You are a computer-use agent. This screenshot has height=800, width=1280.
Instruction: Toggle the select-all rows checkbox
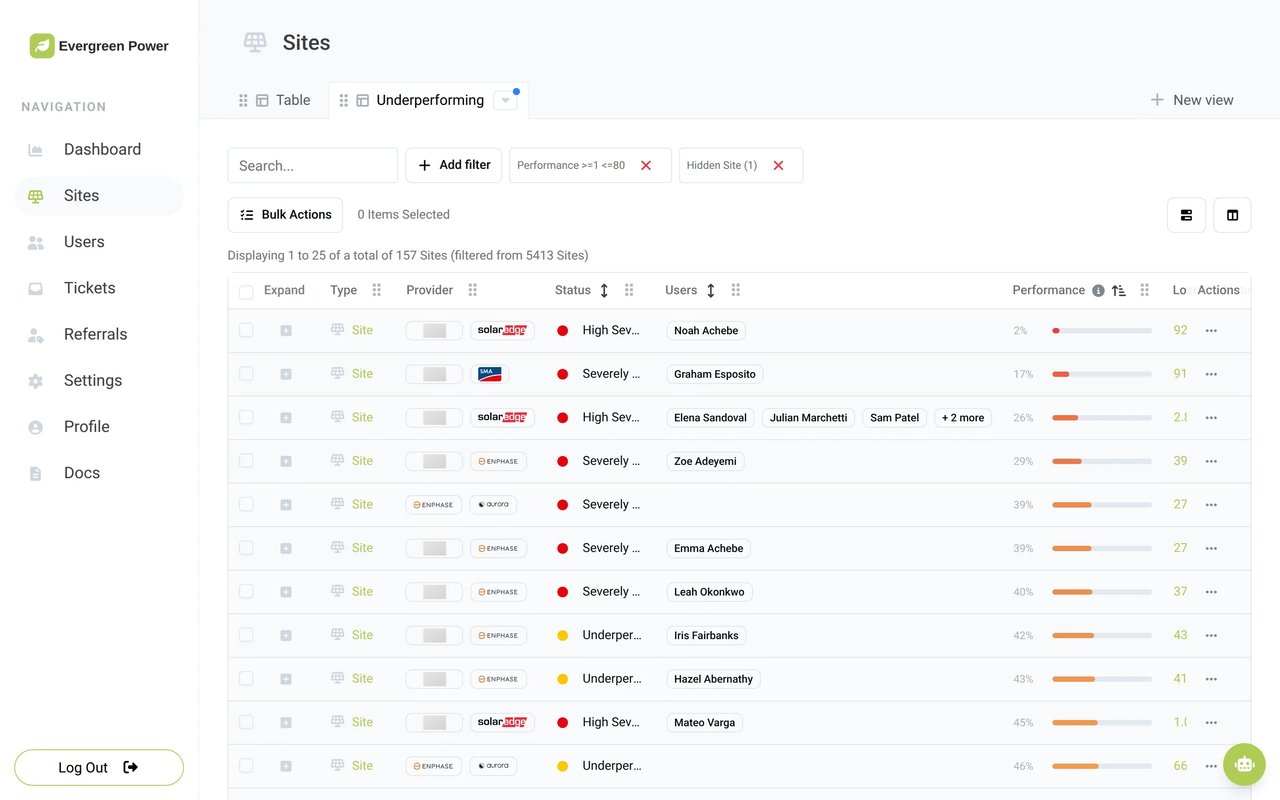click(x=246, y=292)
